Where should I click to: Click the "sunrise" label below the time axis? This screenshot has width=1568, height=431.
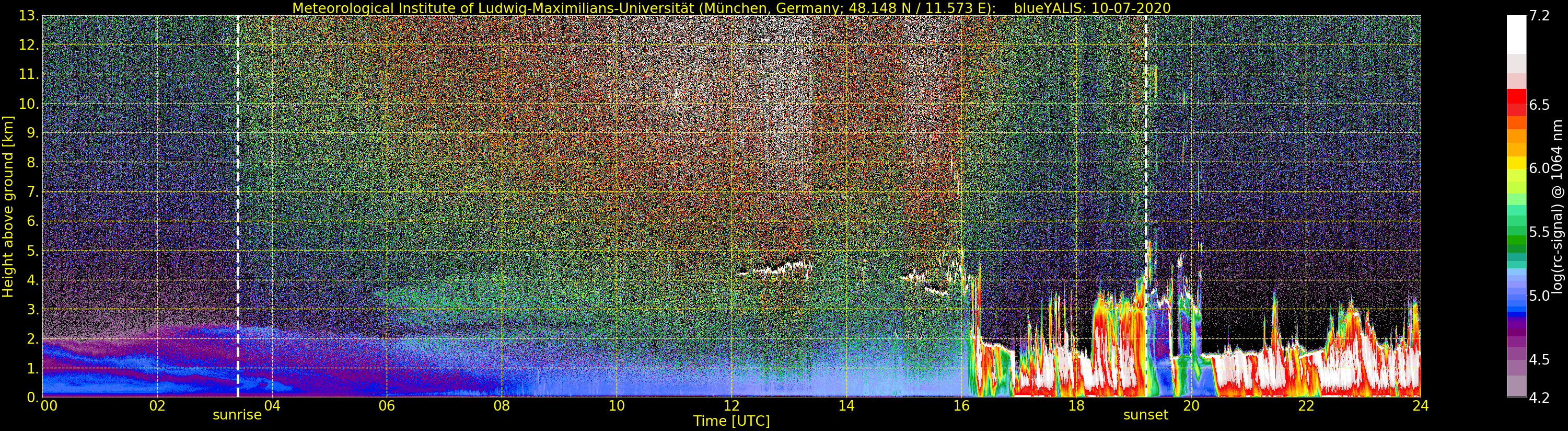(237, 415)
